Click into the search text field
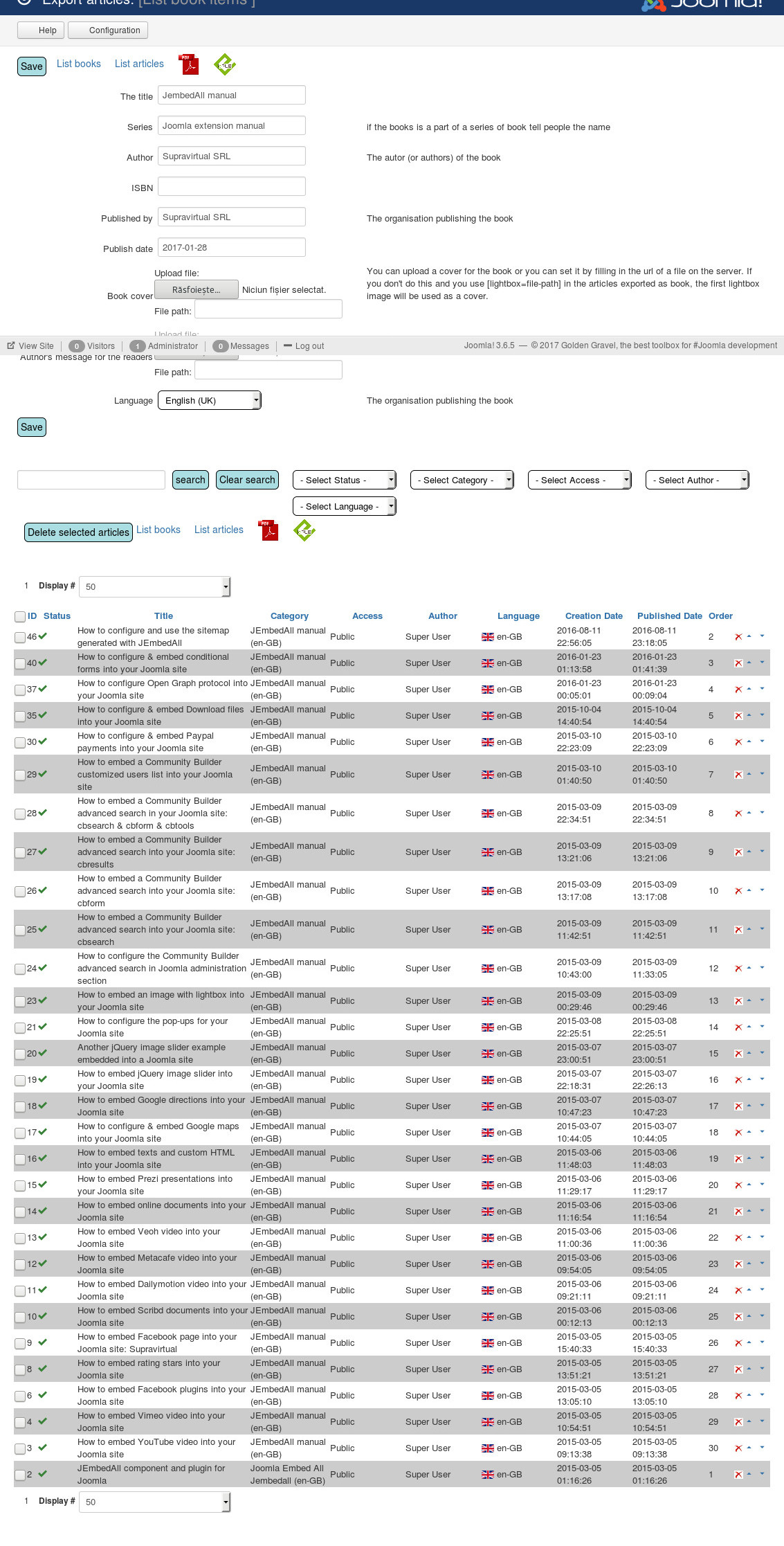This screenshot has height=1546, width=784. click(91, 480)
